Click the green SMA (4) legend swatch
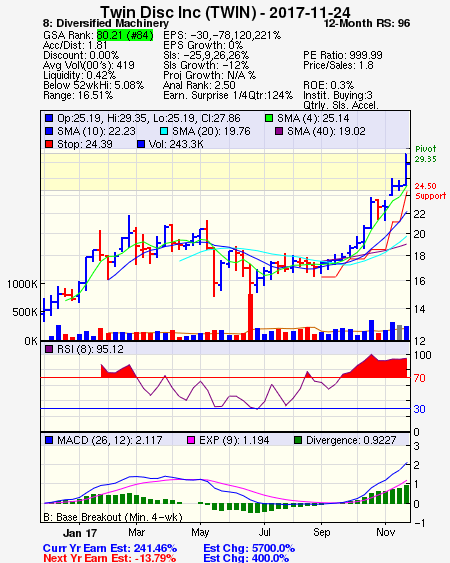This screenshot has width=450, height=563. click(x=269, y=118)
